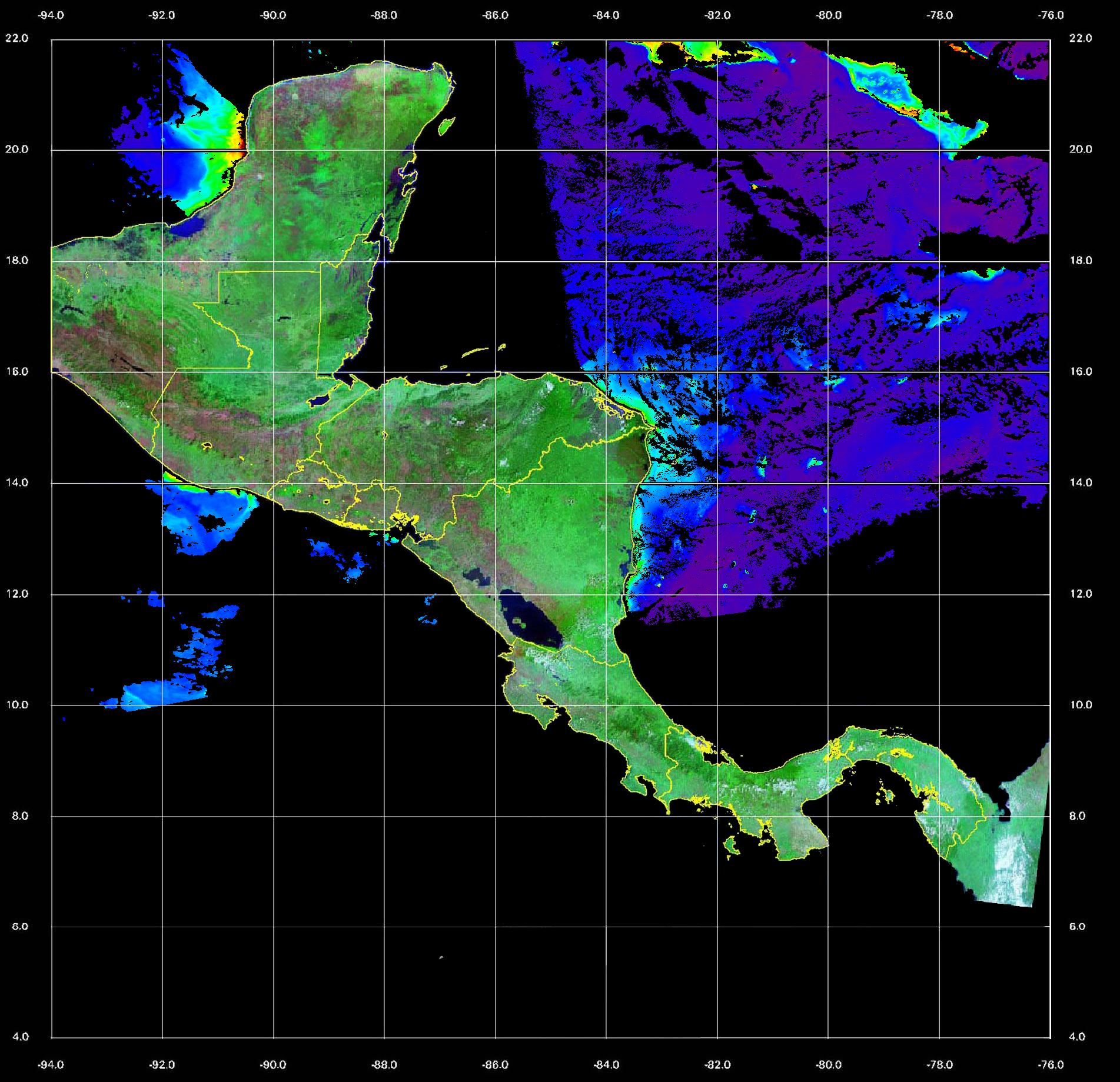Click the -94.0 label on top axis
The height and width of the screenshot is (1082, 1120).
pyautogui.click(x=51, y=15)
